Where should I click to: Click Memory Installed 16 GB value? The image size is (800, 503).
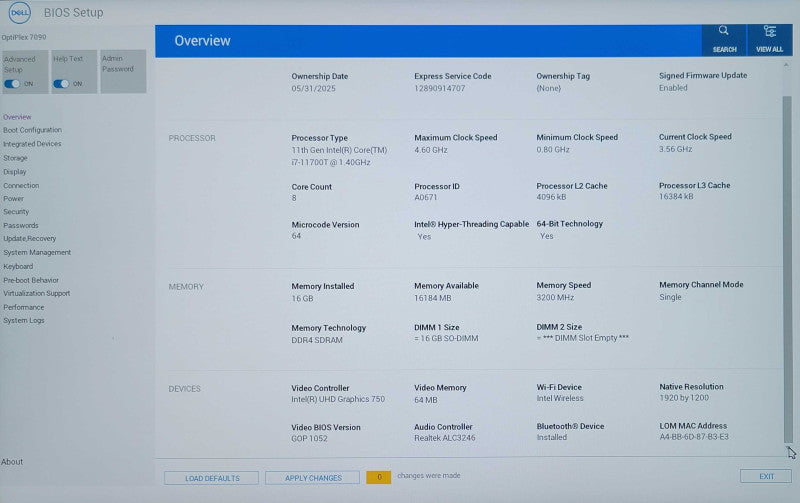(302, 298)
